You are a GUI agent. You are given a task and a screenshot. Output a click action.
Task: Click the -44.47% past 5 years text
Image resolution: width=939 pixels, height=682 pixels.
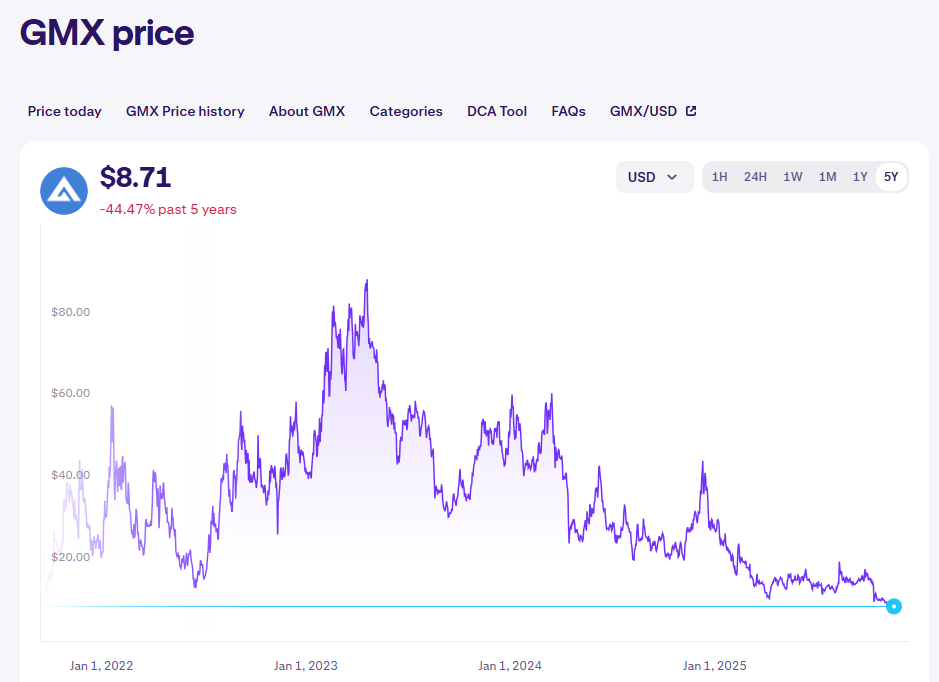click(x=168, y=210)
